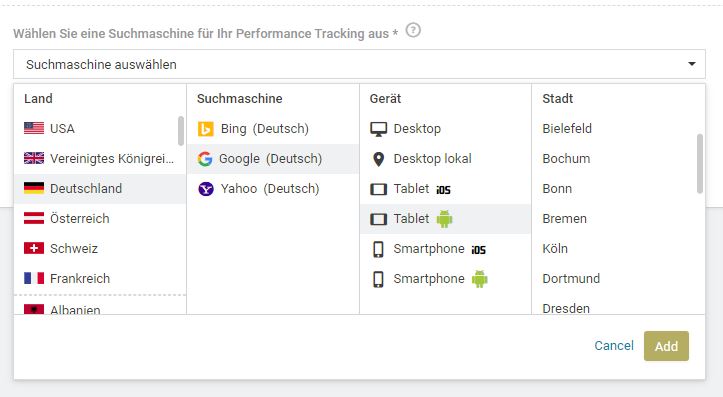Screen dimensions: 723x397
Task: Click the Cancel link
Action: pyautogui.click(x=614, y=346)
